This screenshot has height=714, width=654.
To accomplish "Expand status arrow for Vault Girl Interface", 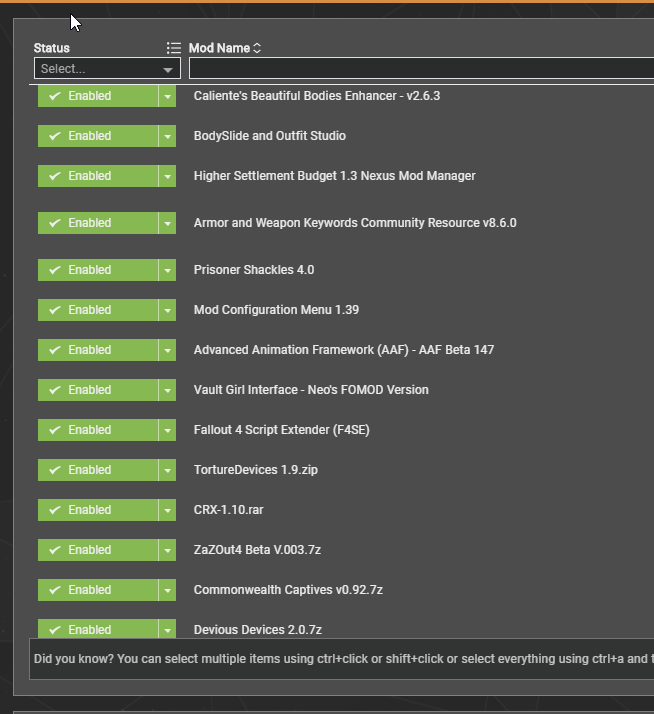I will click(x=167, y=390).
